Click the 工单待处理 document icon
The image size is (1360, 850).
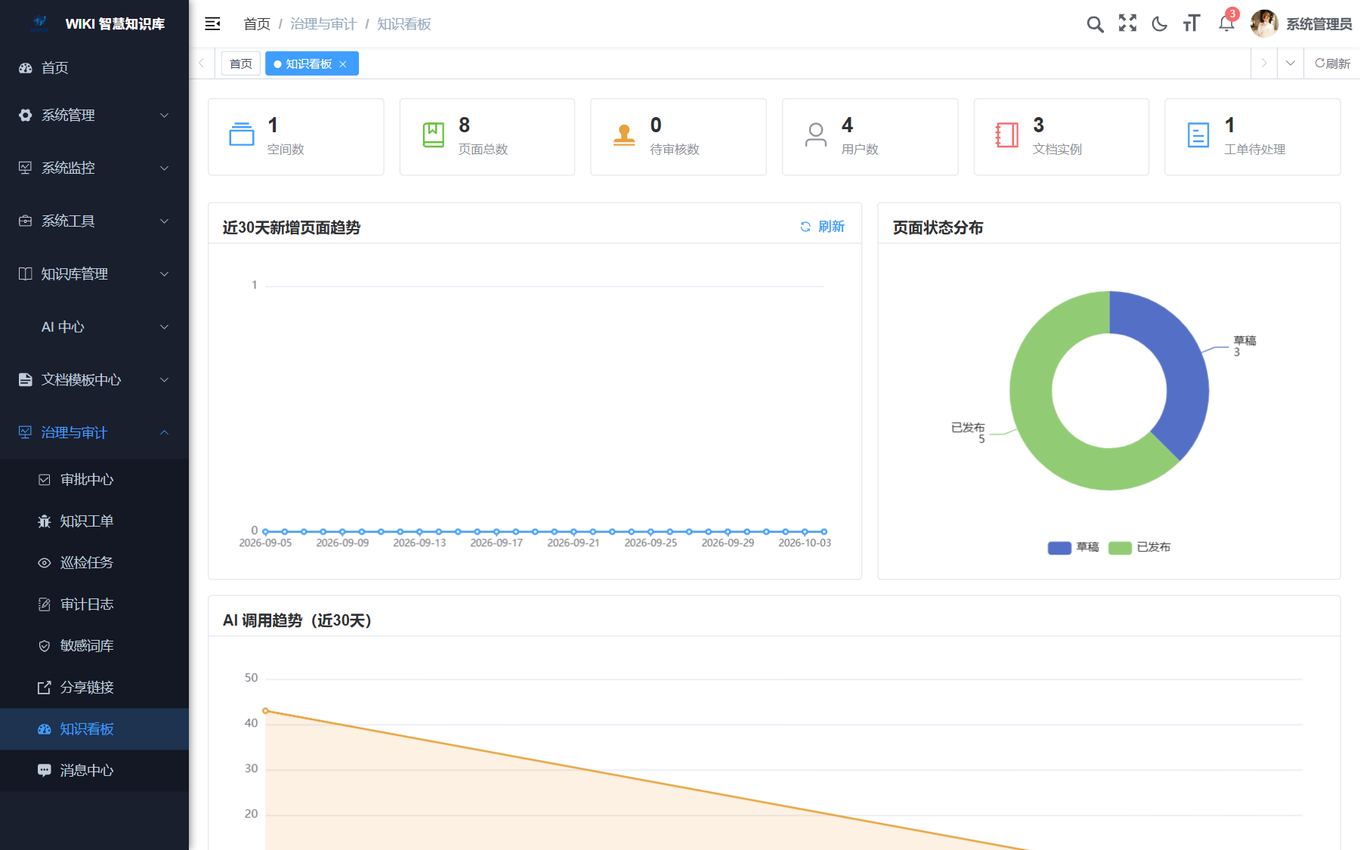[1198, 135]
